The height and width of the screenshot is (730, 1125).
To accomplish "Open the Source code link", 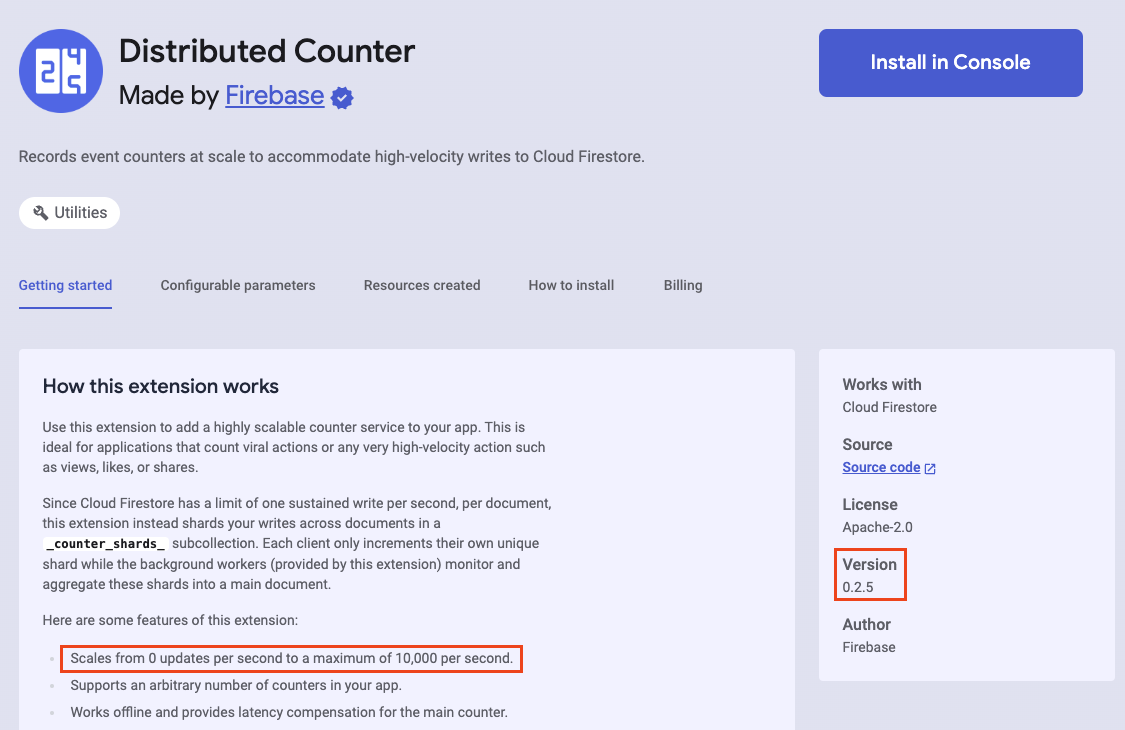I will point(881,467).
